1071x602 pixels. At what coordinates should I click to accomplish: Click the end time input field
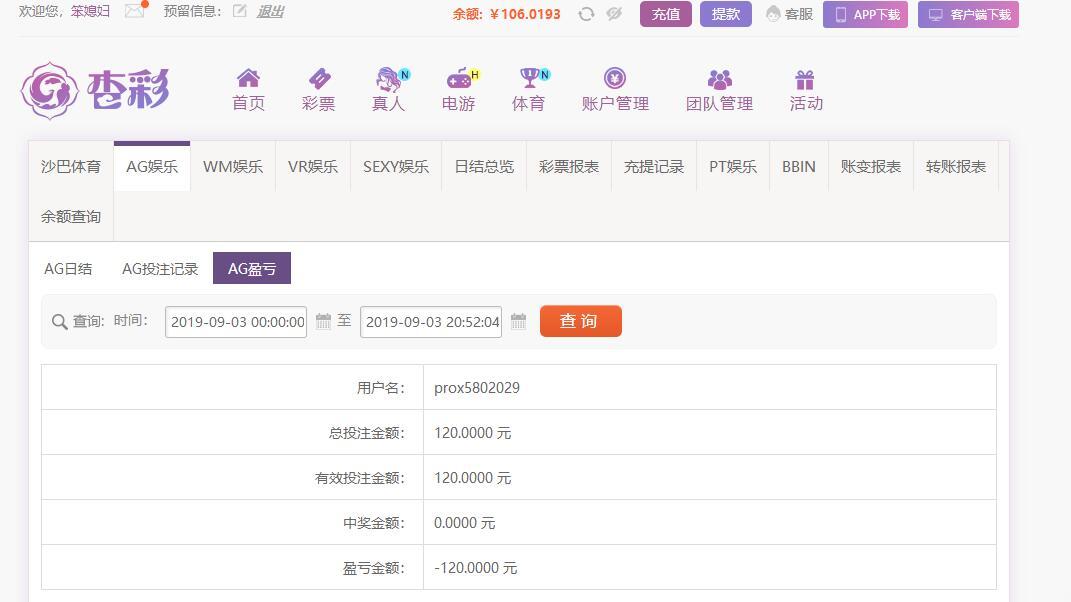tap(431, 322)
